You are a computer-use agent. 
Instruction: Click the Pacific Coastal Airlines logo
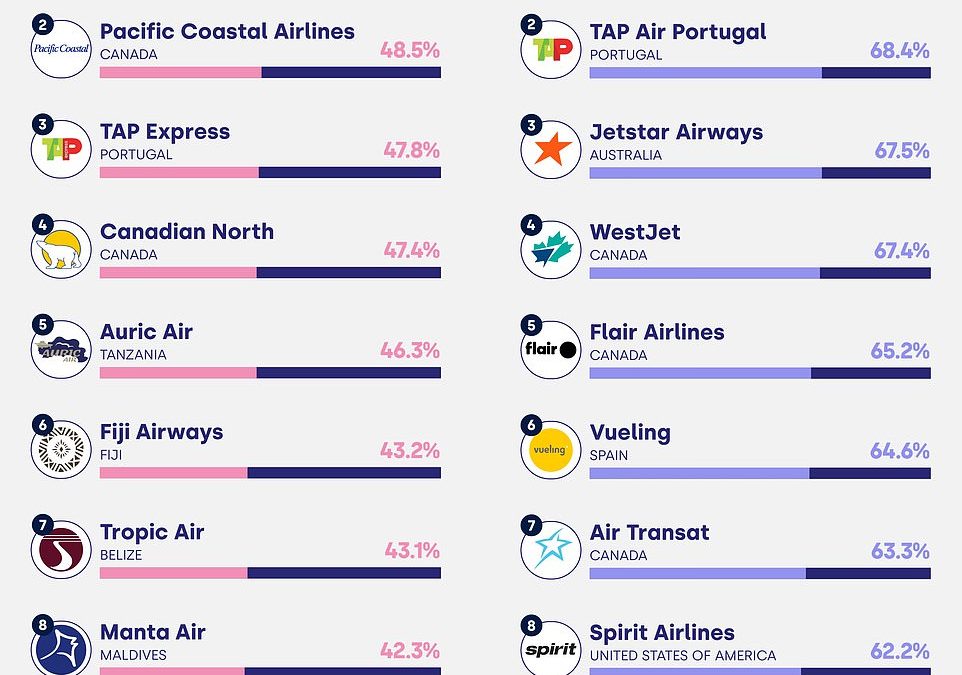pos(61,48)
